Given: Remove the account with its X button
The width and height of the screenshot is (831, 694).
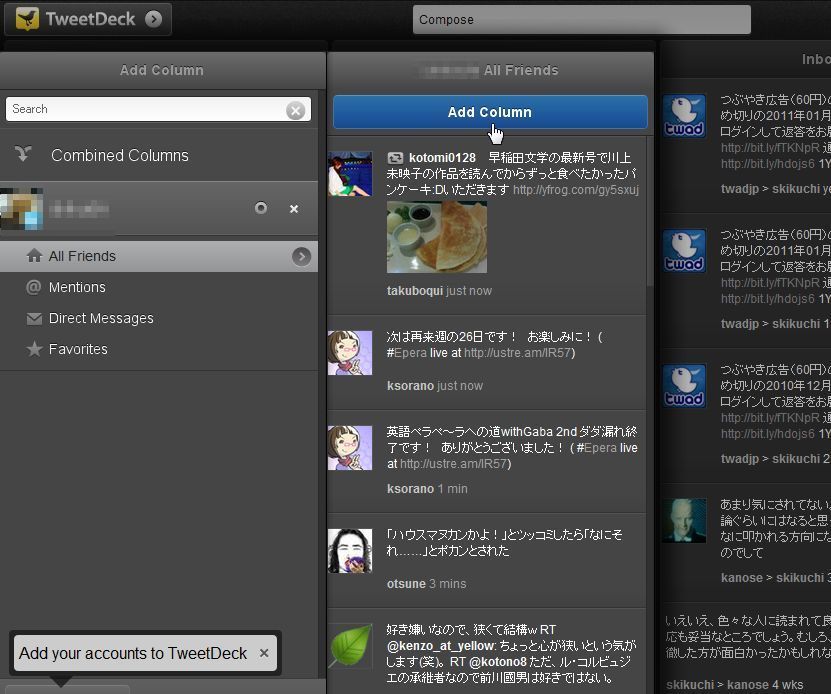Looking at the screenshot, I should coord(294,209).
